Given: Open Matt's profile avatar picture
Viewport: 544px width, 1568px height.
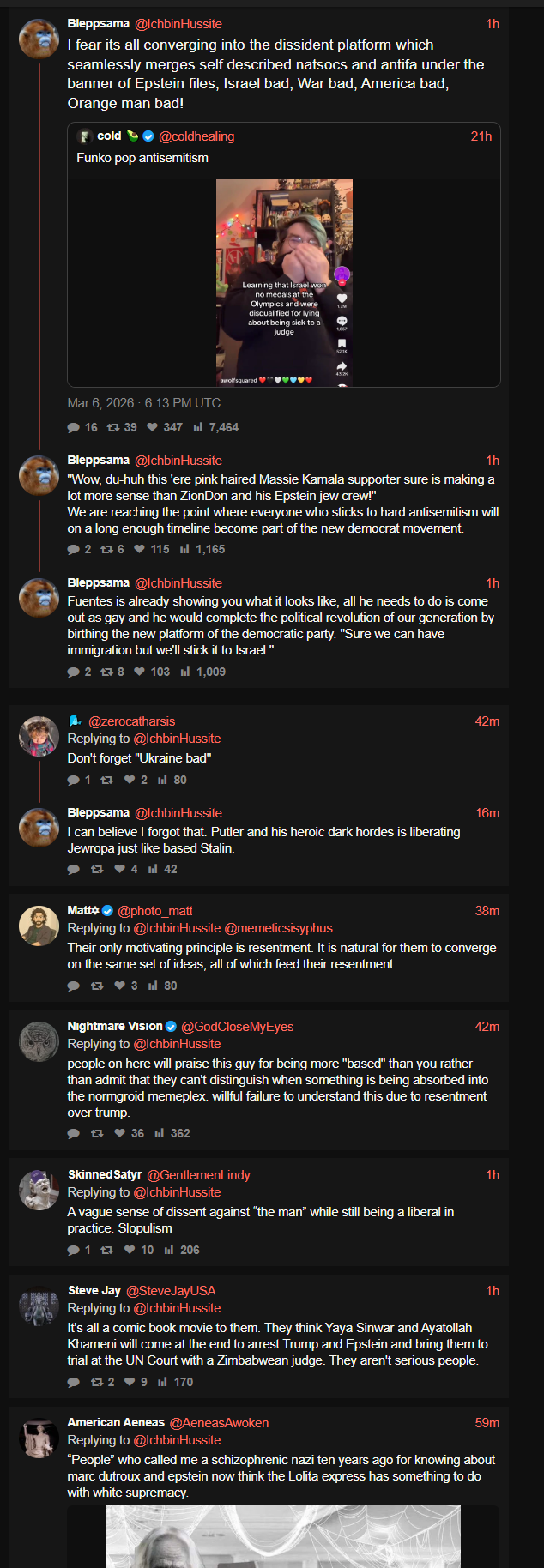Looking at the screenshot, I should point(39,926).
